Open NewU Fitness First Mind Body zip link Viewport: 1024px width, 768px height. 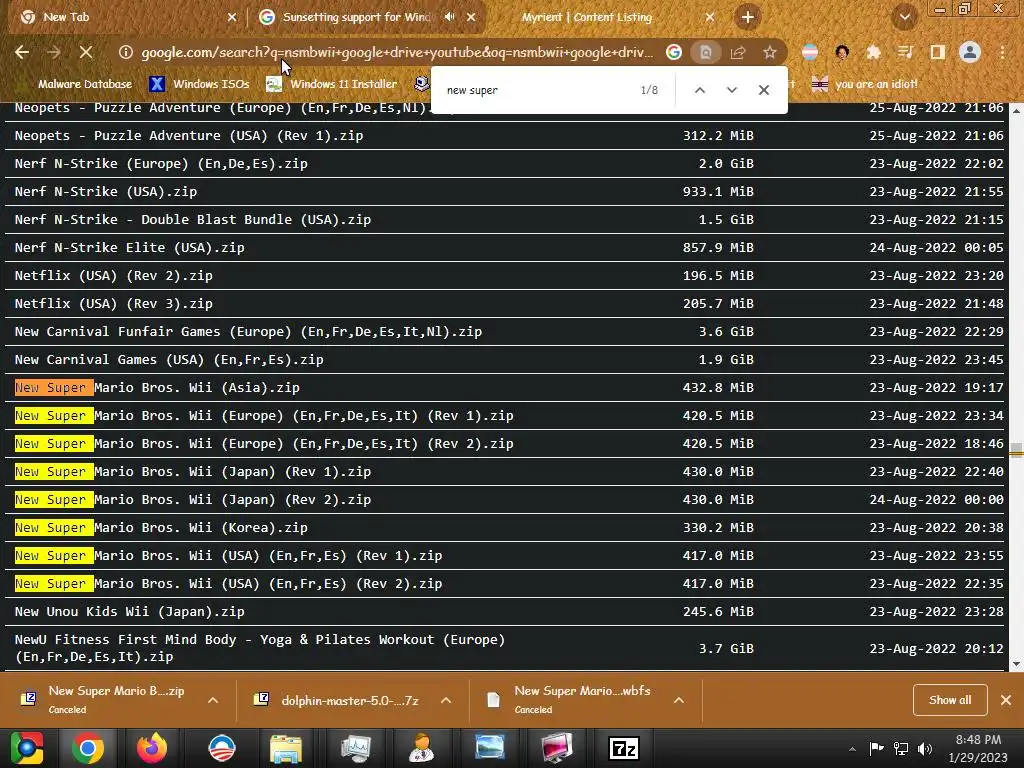click(260, 648)
